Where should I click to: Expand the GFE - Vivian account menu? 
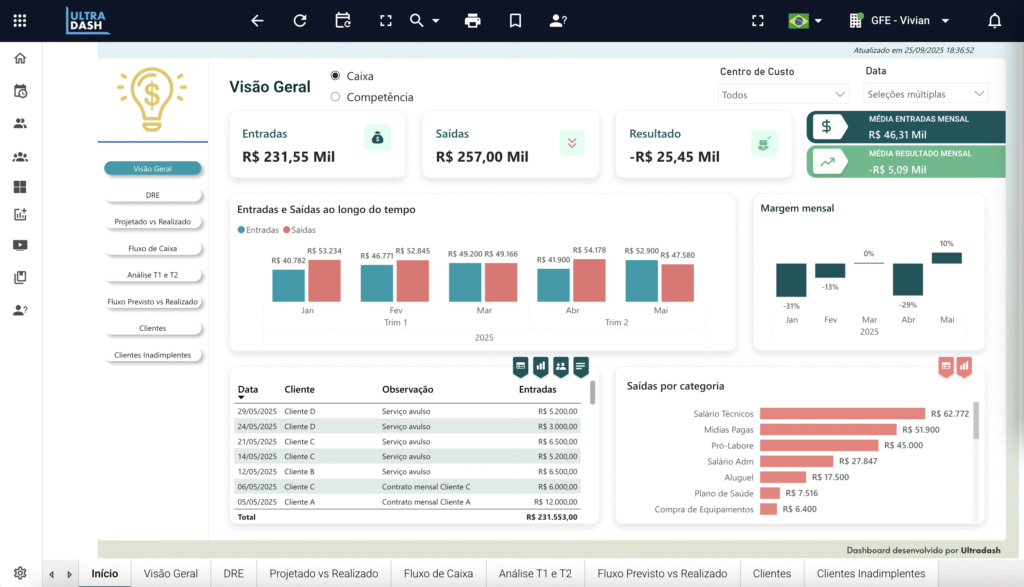(900, 21)
